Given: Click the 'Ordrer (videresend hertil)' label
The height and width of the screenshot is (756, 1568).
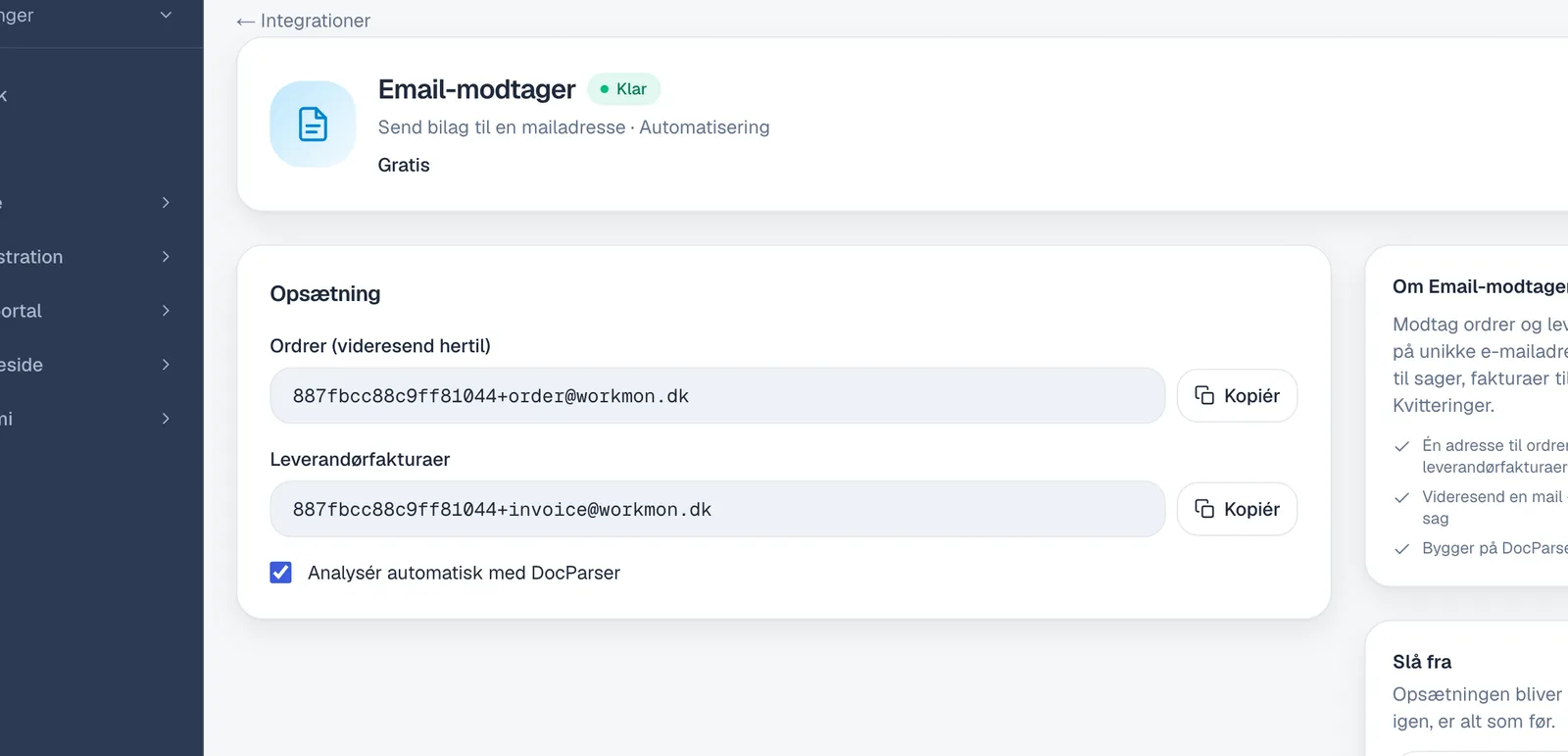Looking at the screenshot, I should [x=380, y=346].
